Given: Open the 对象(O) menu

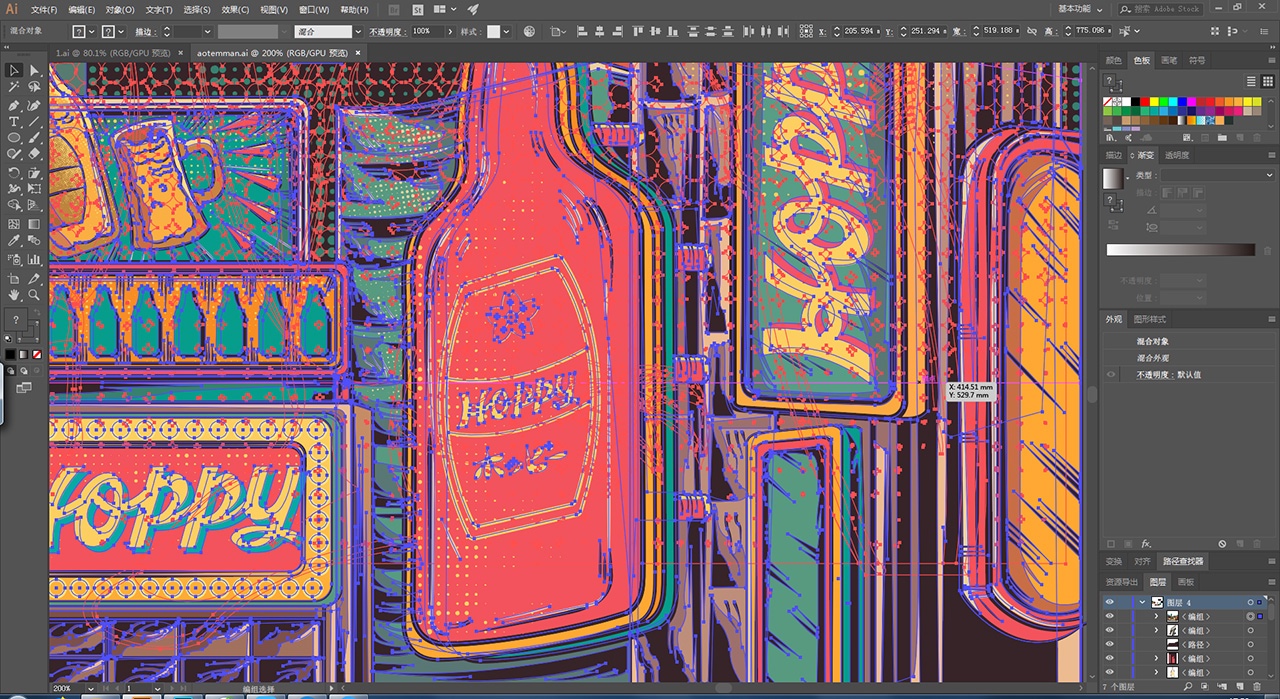Looking at the screenshot, I should click(x=120, y=9).
